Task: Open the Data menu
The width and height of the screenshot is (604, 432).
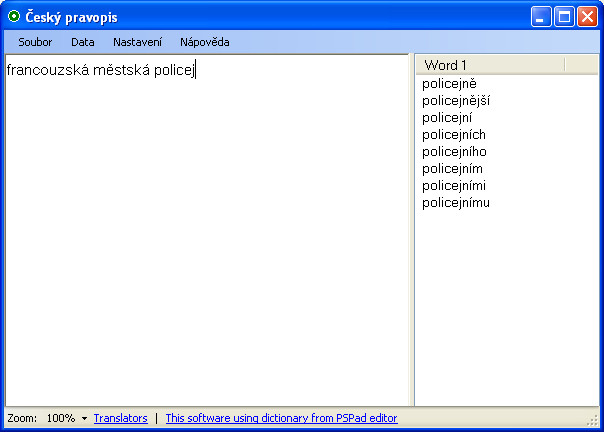Action: 82,42
